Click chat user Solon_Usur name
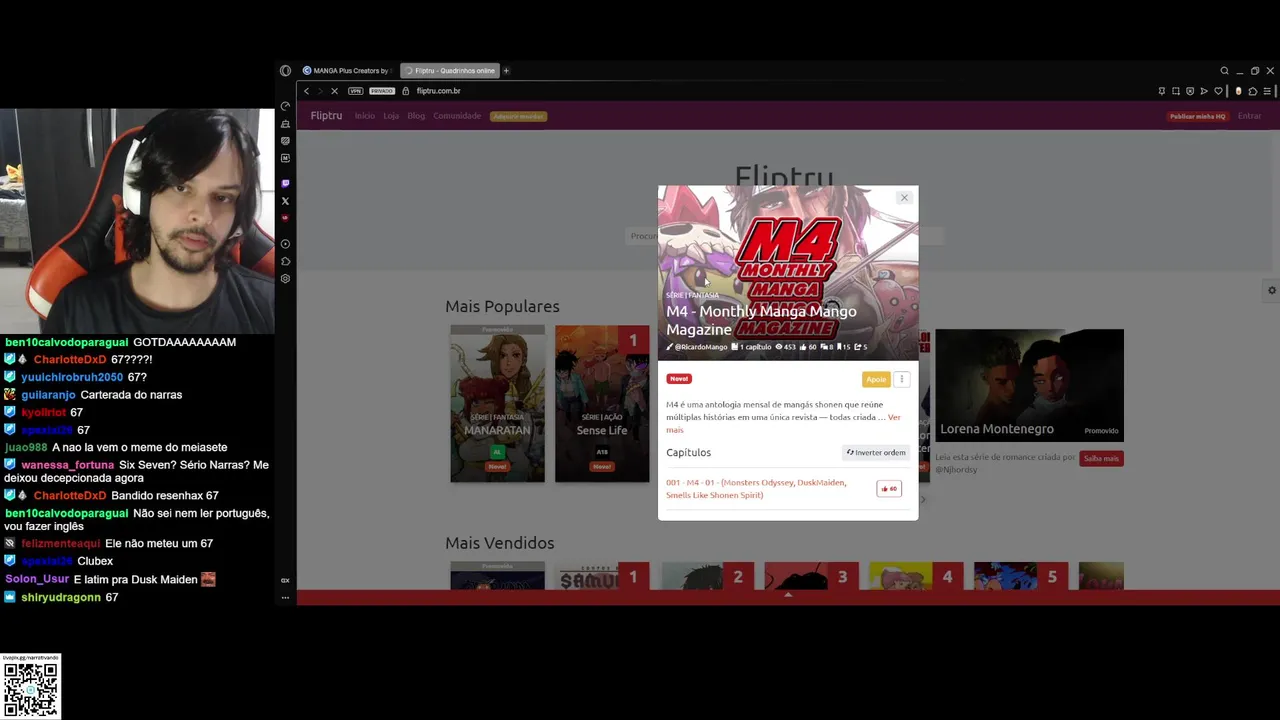This screenshot has height=720, width=1280. [x=37, y=579]
